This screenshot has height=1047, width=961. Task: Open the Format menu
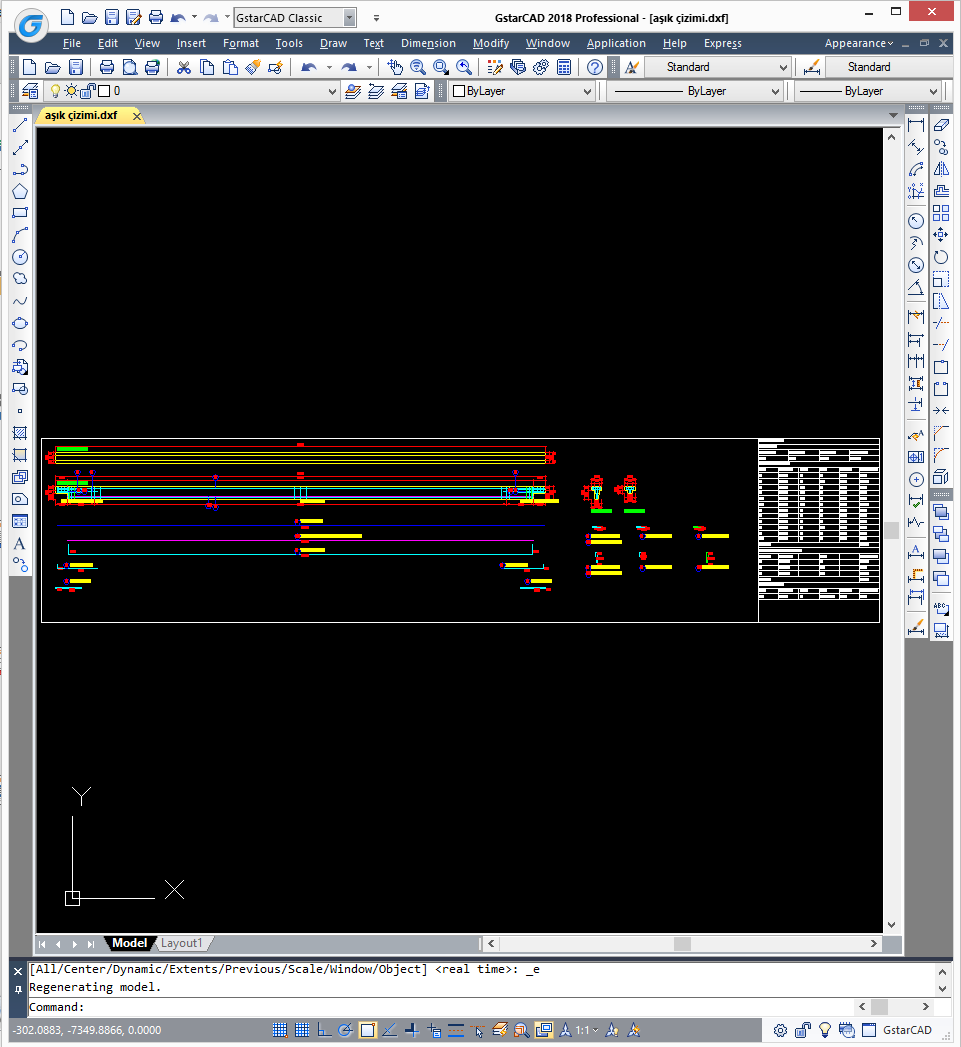[x=240, y=43]
